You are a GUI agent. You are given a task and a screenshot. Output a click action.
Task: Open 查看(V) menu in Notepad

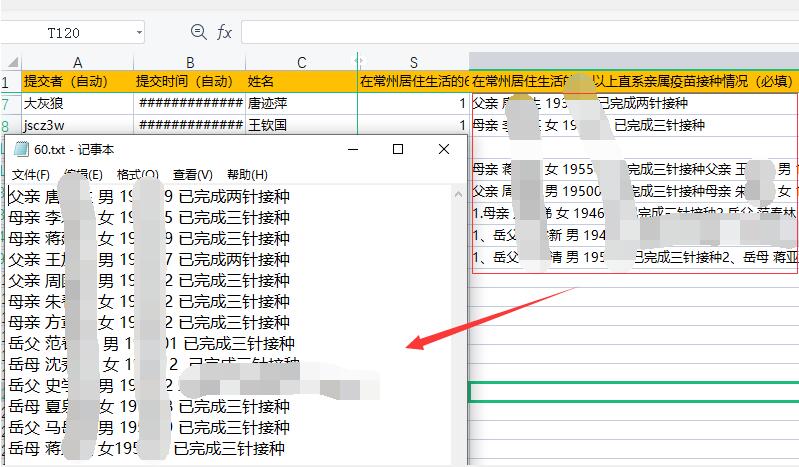pos(192,175)
